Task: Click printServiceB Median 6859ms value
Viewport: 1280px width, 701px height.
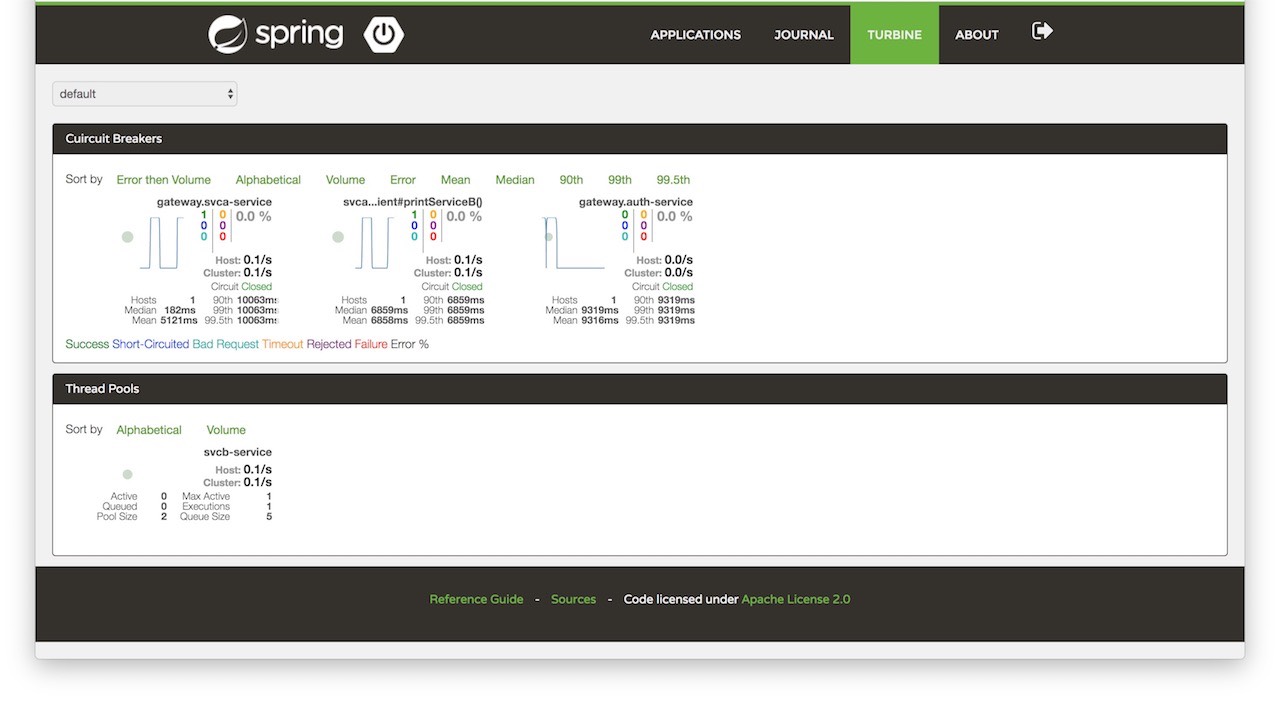Action: pyautogui.click(x=389, y=311)
